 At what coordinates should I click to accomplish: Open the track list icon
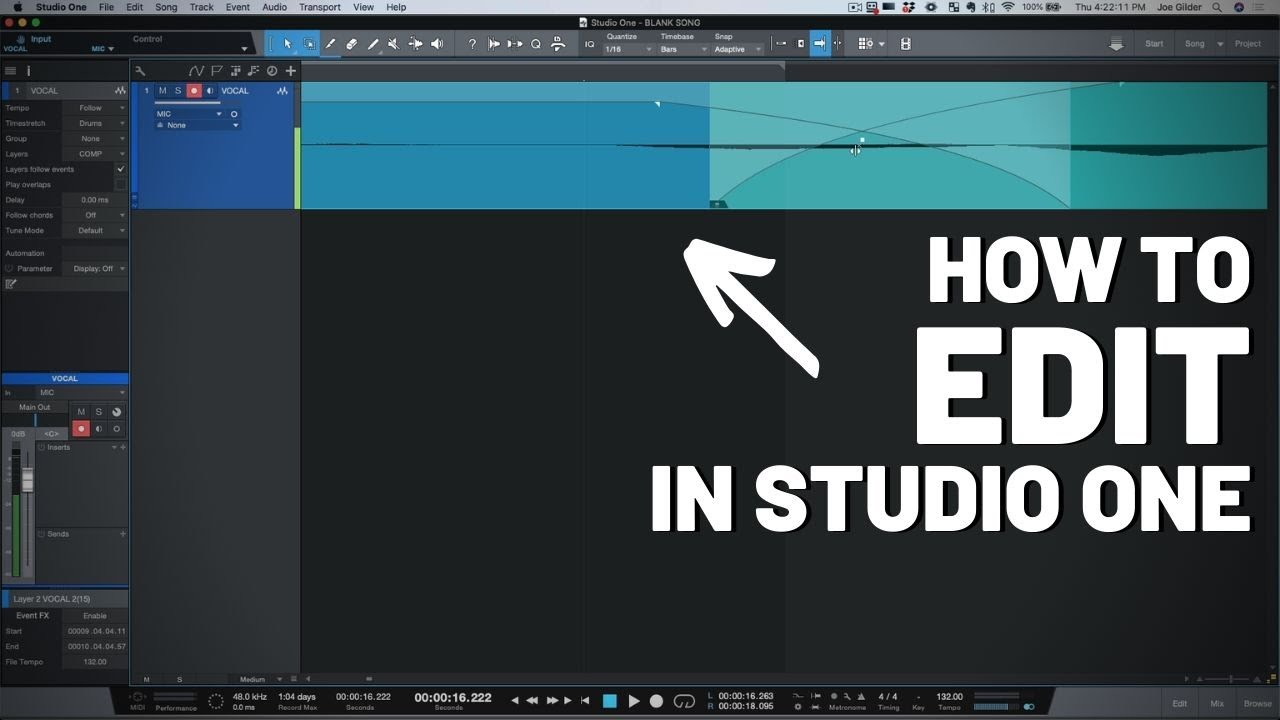10,71
